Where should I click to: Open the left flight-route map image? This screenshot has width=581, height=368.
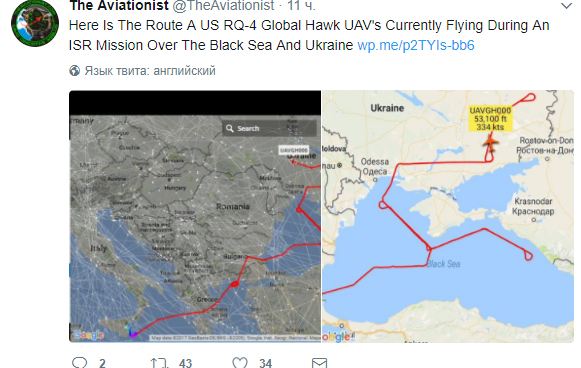[195, 216]
